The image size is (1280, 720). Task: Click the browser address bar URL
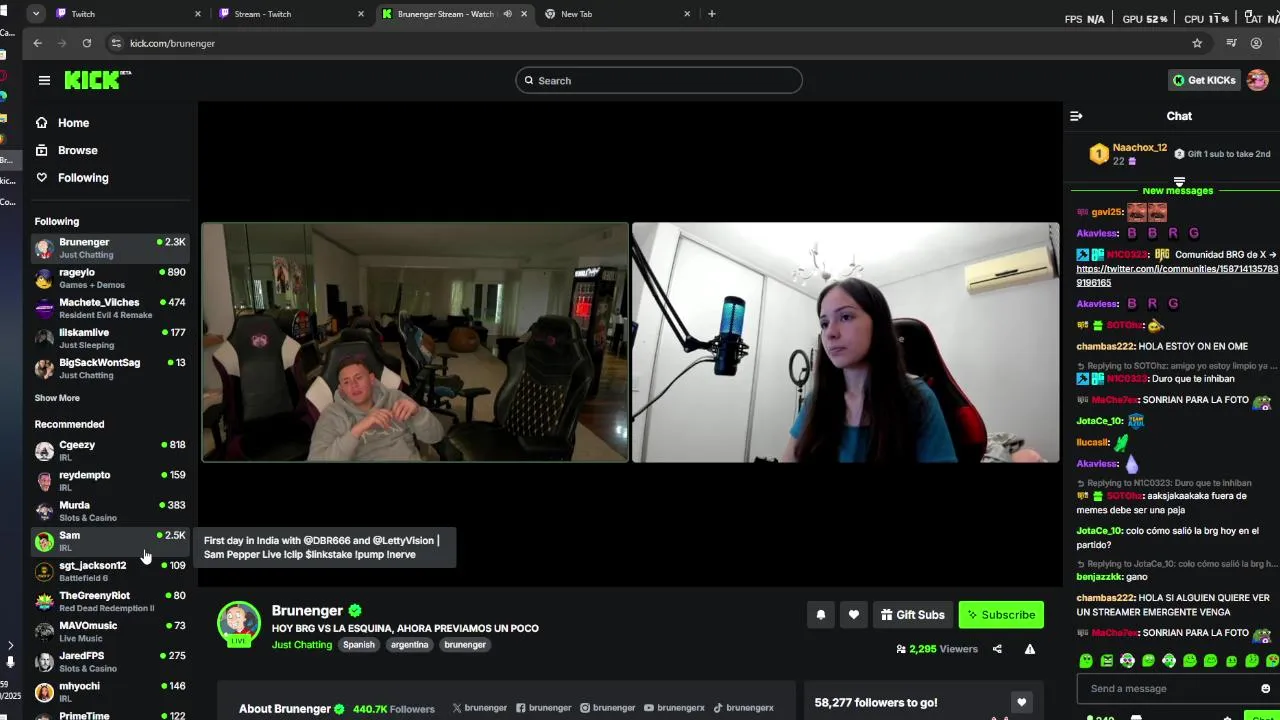pos(172,43)
